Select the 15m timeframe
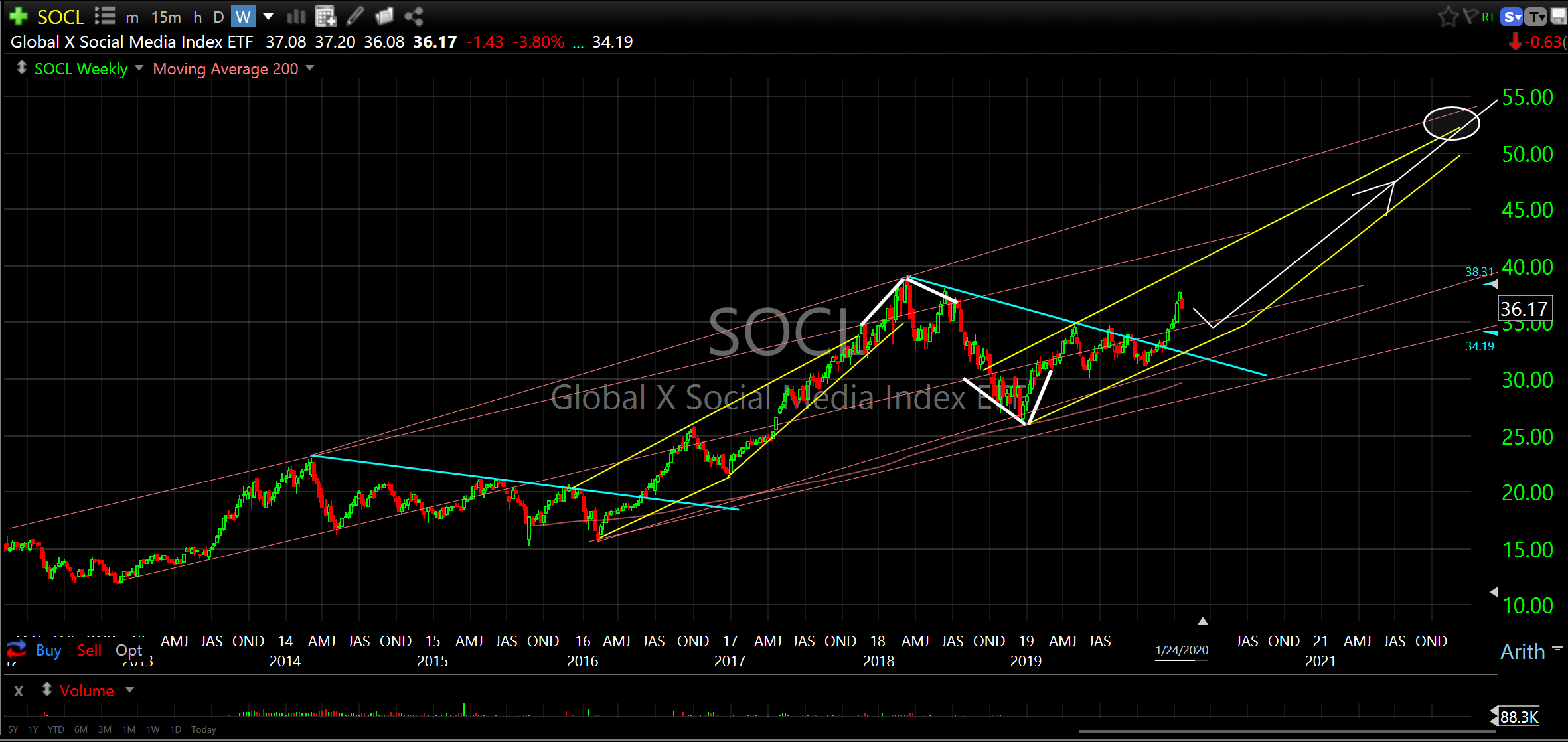 (x=166, y=17)
